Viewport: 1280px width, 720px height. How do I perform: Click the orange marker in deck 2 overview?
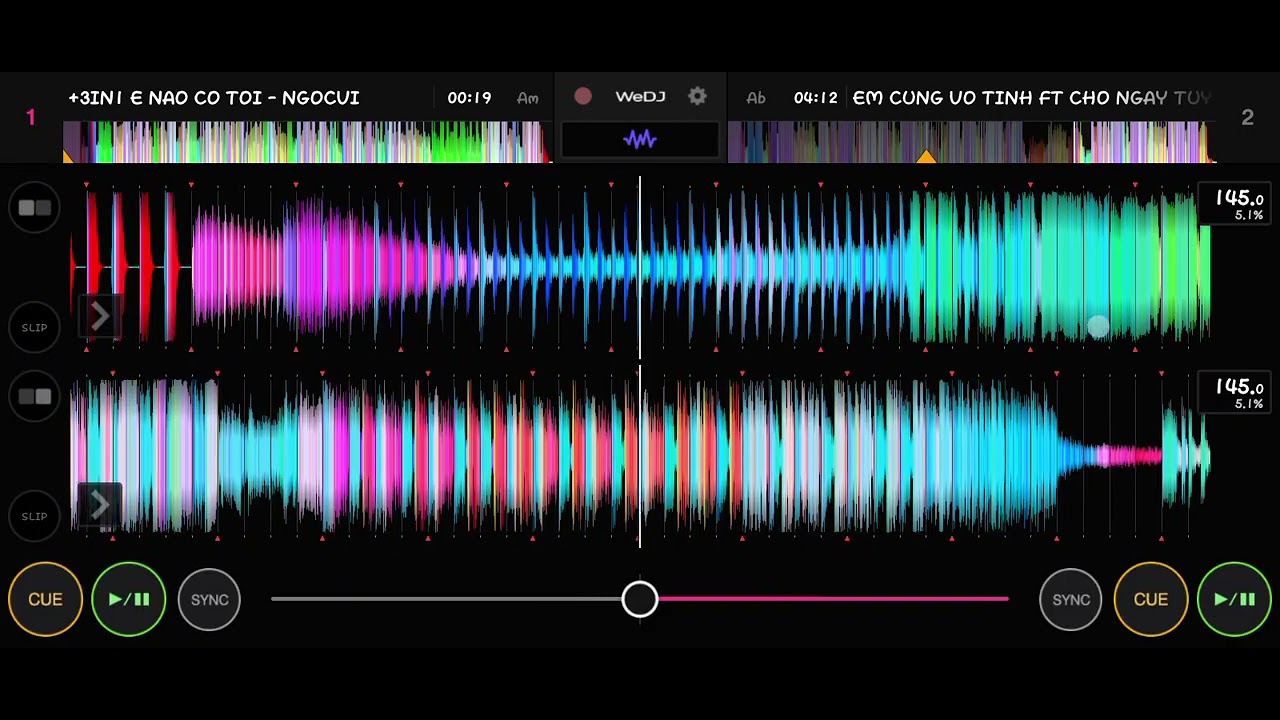pos(926,156)
